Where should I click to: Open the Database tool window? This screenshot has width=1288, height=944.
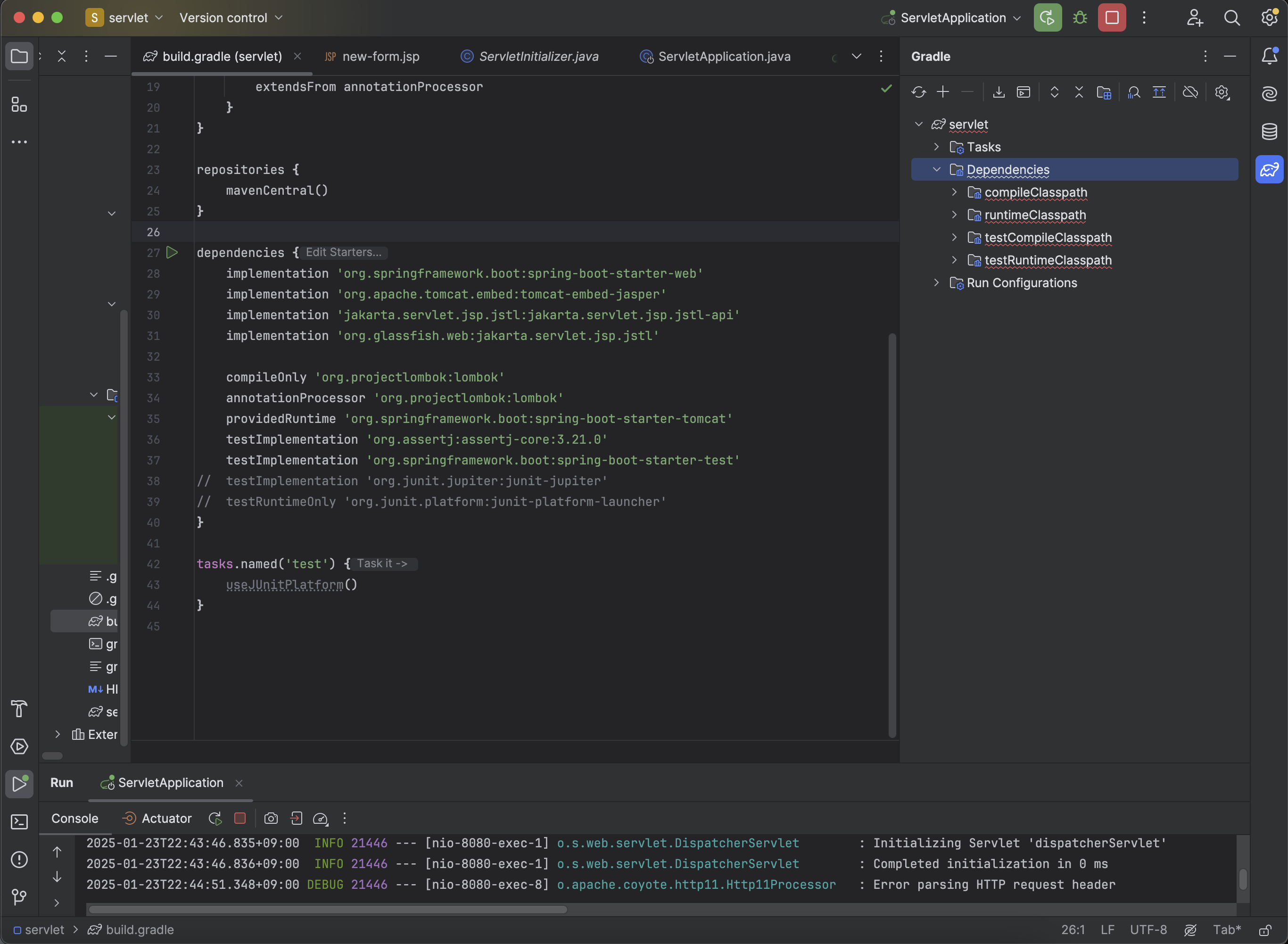[1269, 132]
